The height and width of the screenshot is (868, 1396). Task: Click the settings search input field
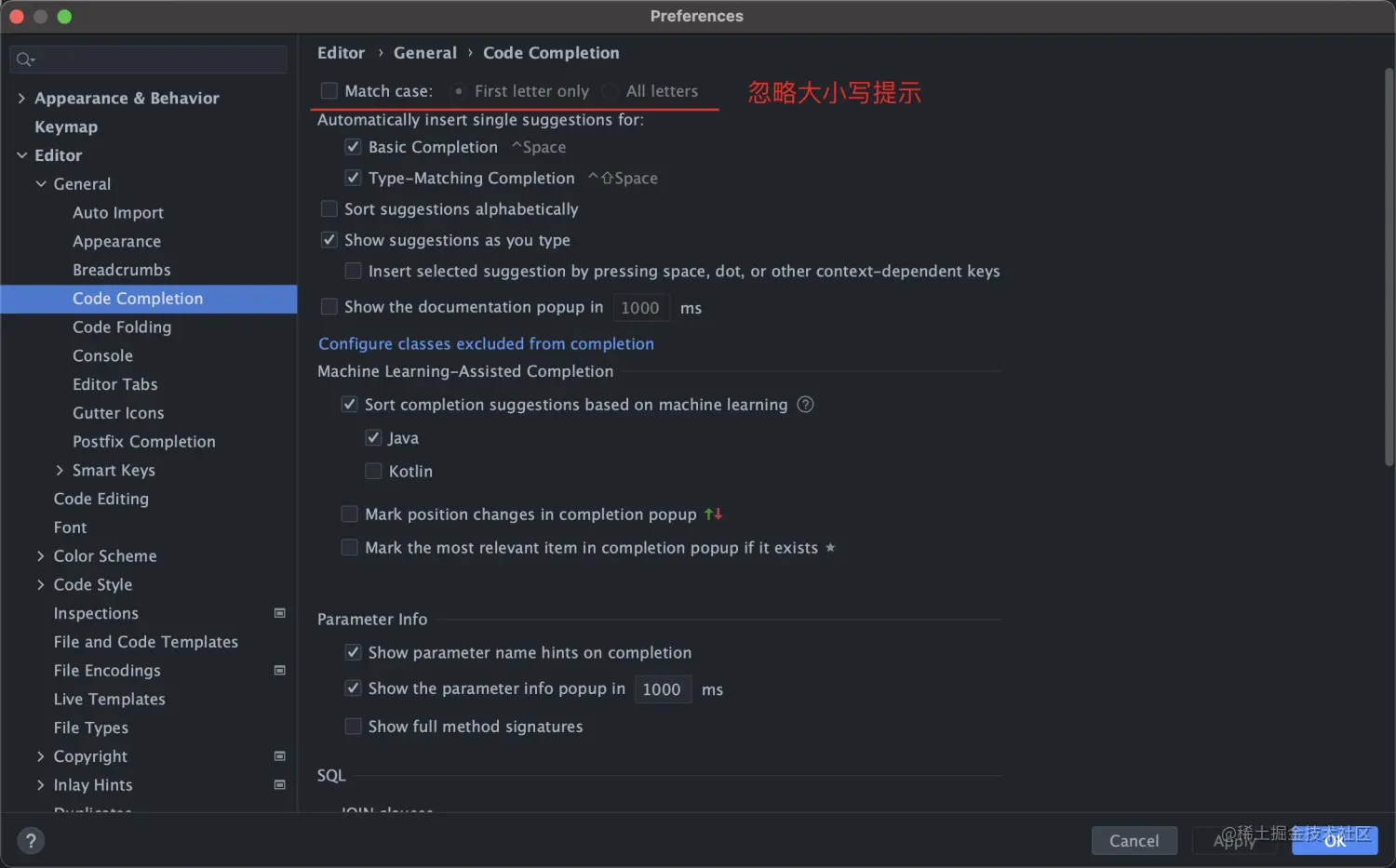coord(149,60)
